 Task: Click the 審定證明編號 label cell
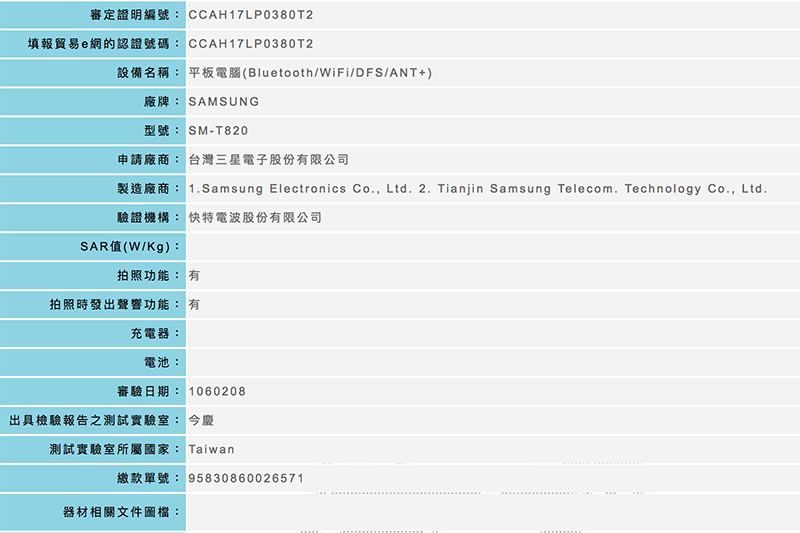tap(133, 15)
